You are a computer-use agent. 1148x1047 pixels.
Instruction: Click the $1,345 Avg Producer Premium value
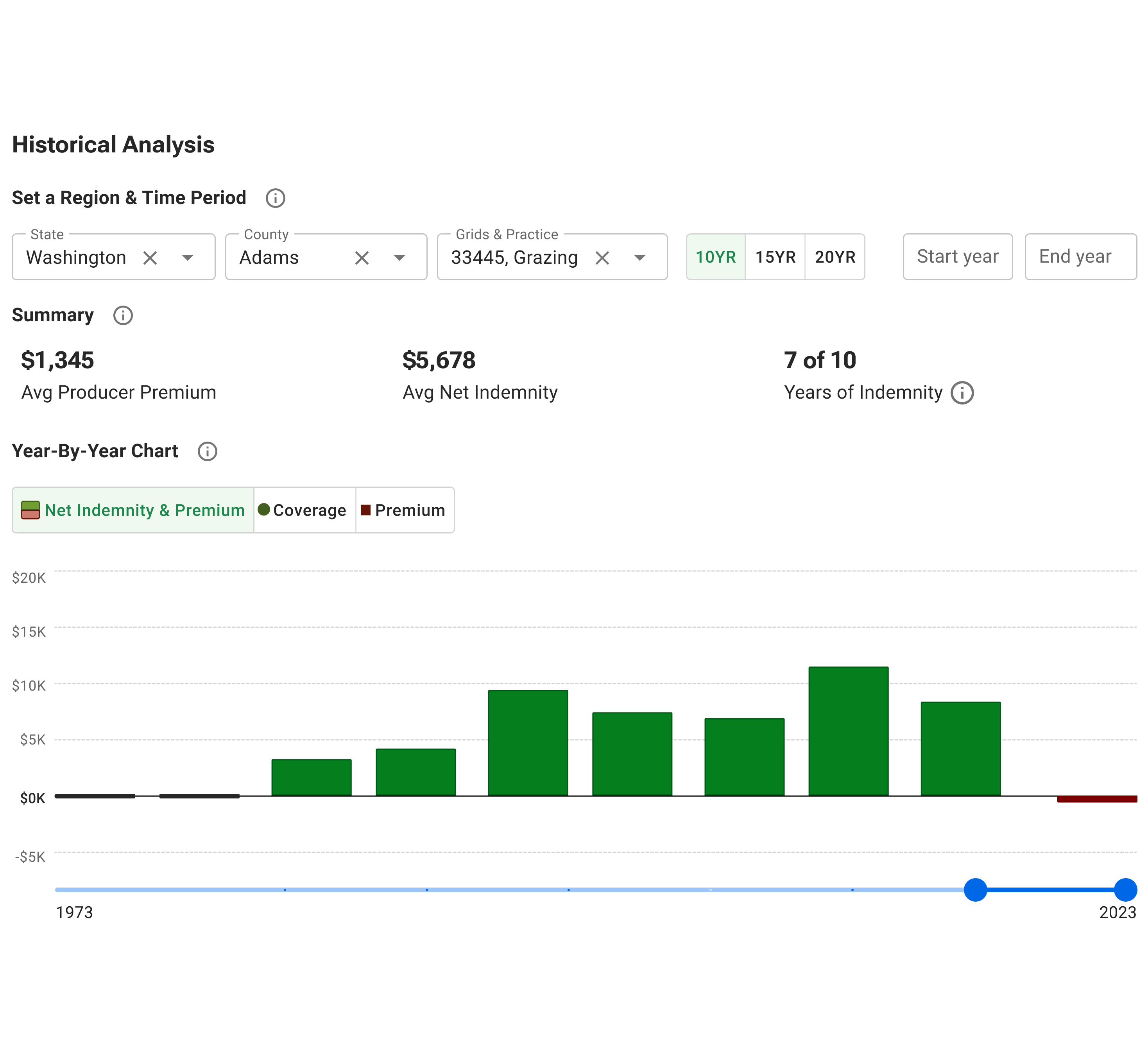tap(57, 360)
